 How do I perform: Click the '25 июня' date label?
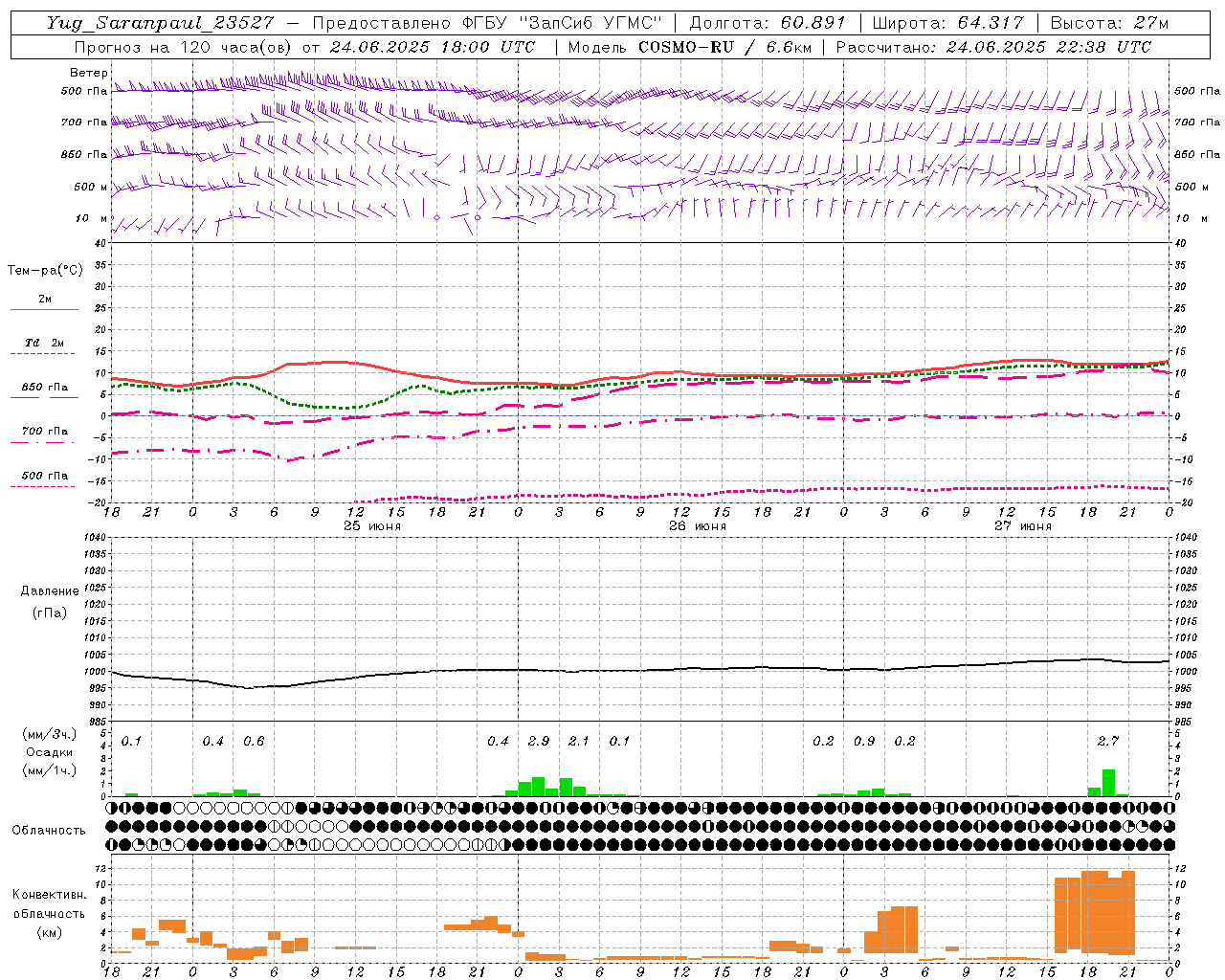click(372, 526)
